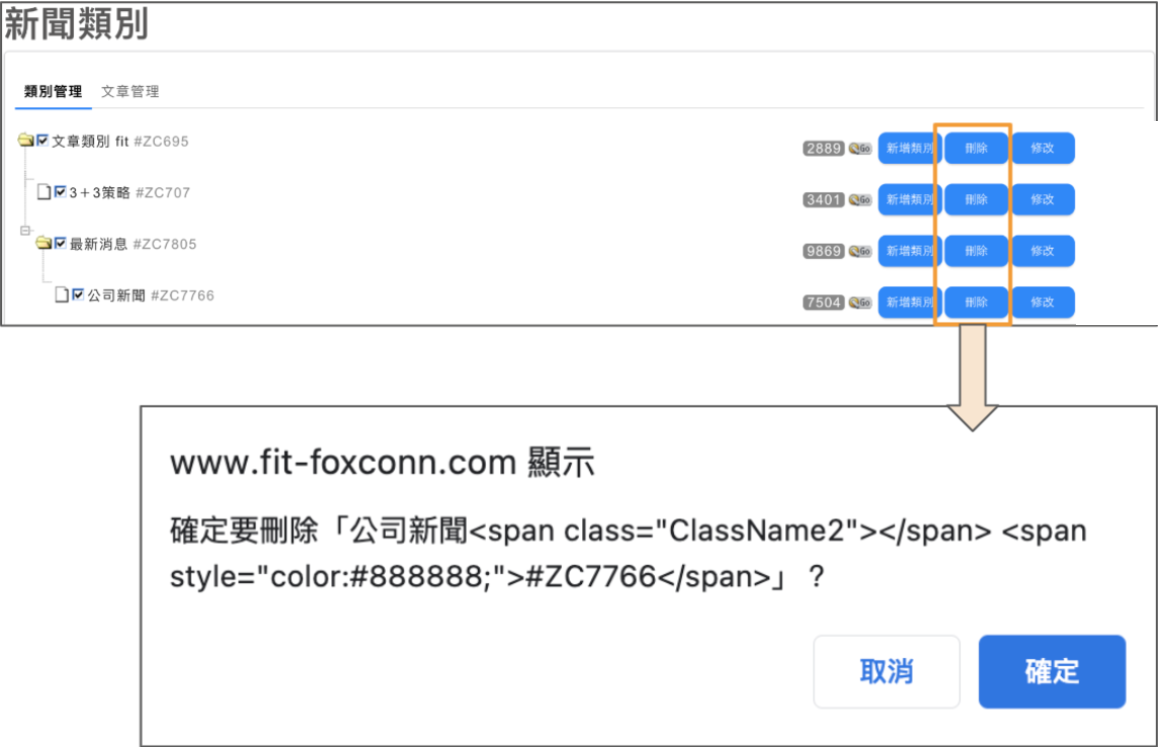Open the 類別管理 tab
1160x750 pixels.
click(x=53, y=92)
